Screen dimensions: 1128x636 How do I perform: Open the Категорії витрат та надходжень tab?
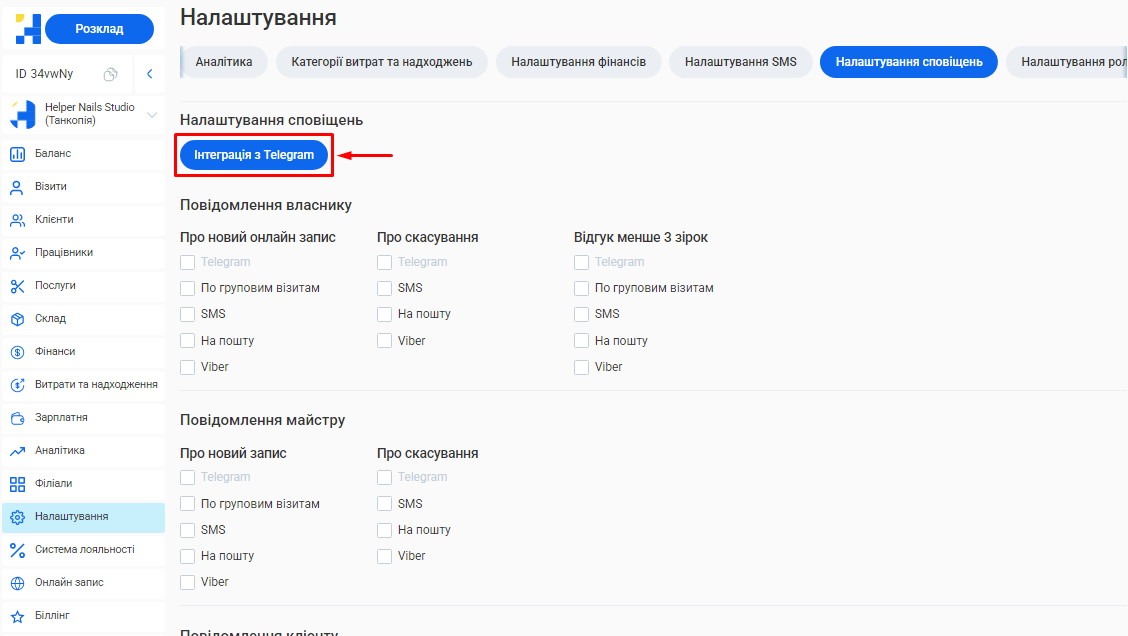[x=381, y=62]
